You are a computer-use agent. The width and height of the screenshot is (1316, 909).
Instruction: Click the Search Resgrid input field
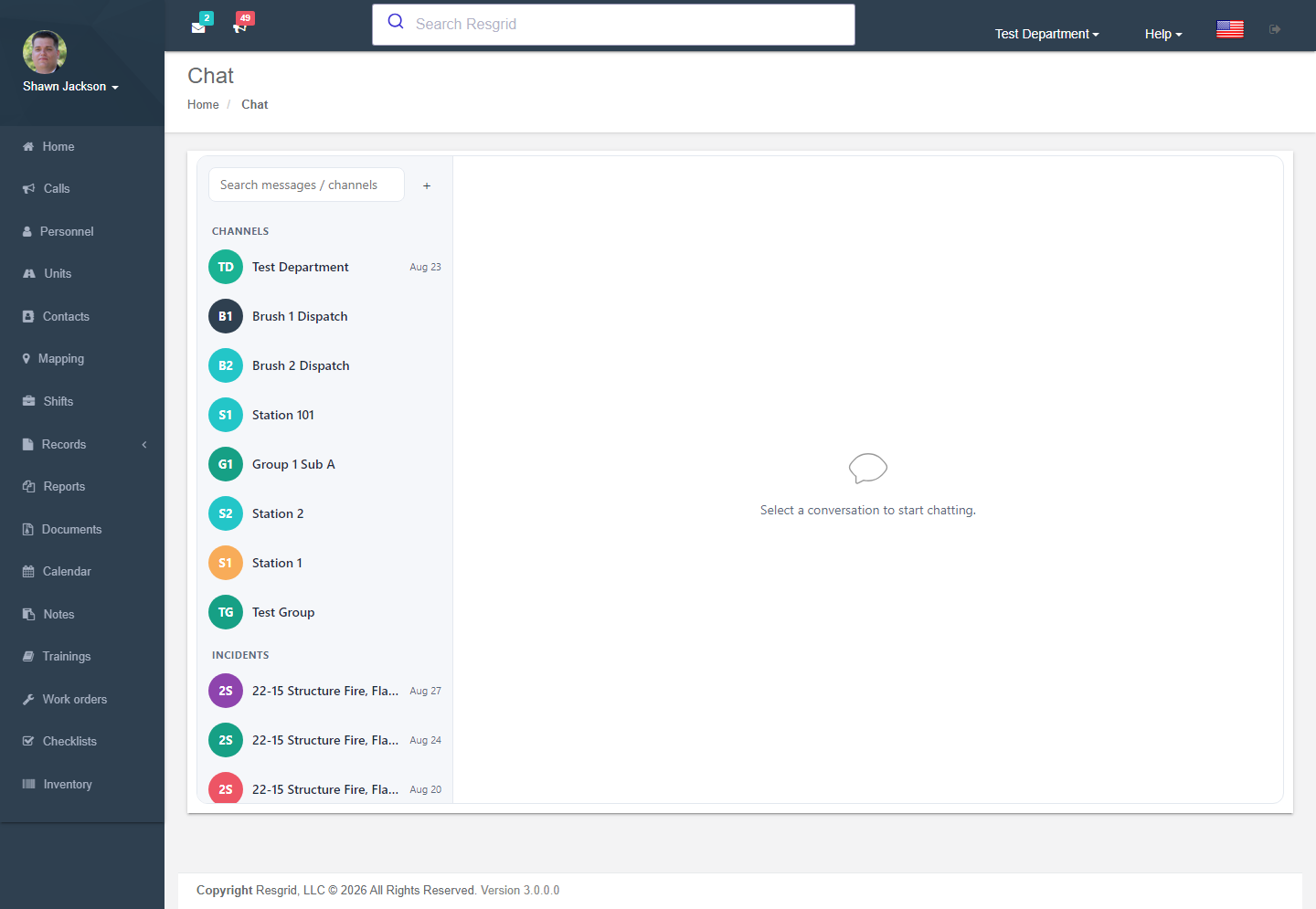click(x=613, y=25)
